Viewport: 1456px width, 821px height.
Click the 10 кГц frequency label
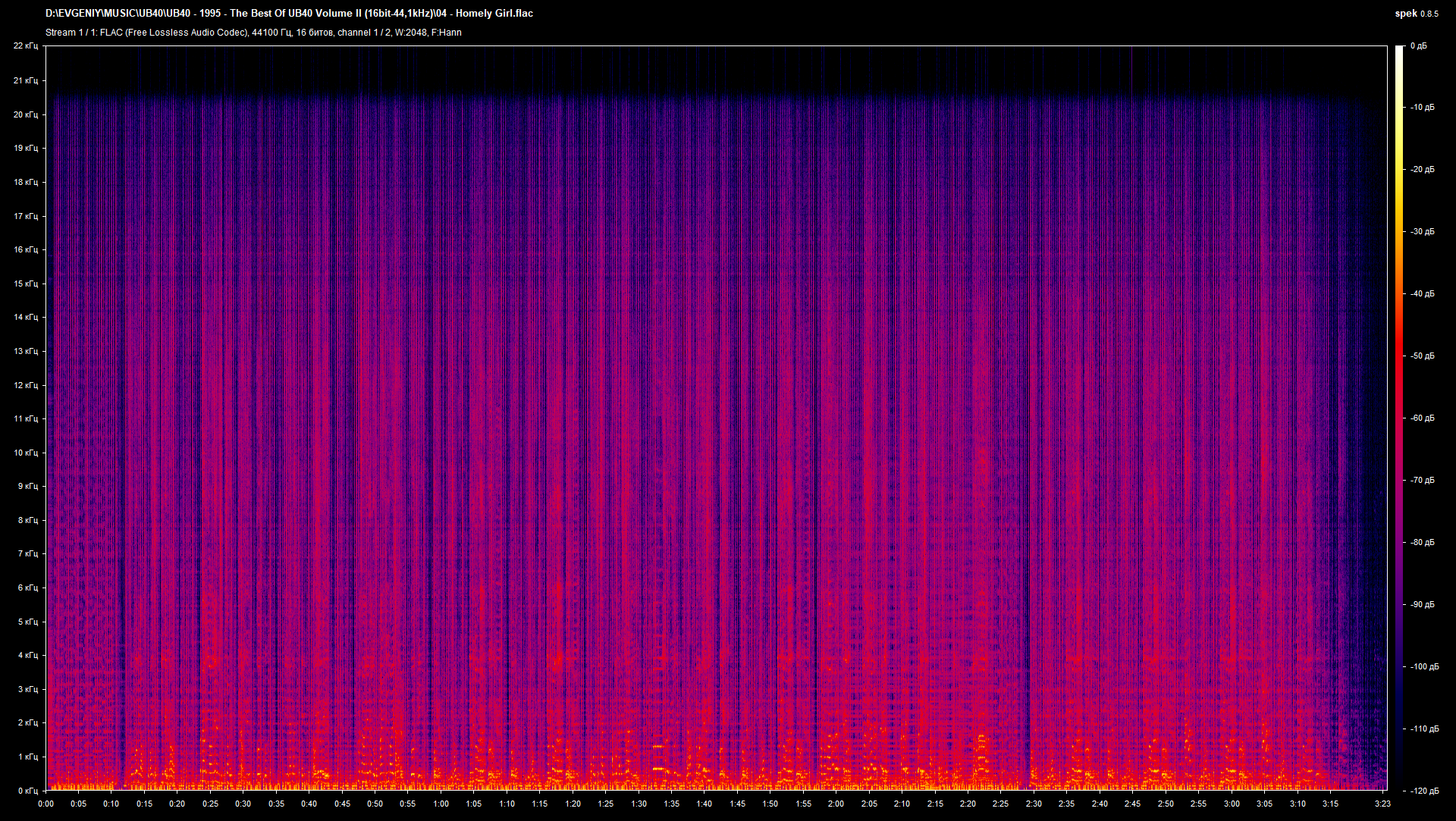[26, 453]
